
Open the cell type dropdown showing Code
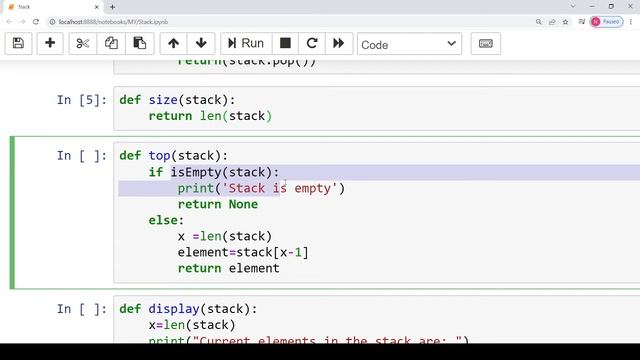409,44
